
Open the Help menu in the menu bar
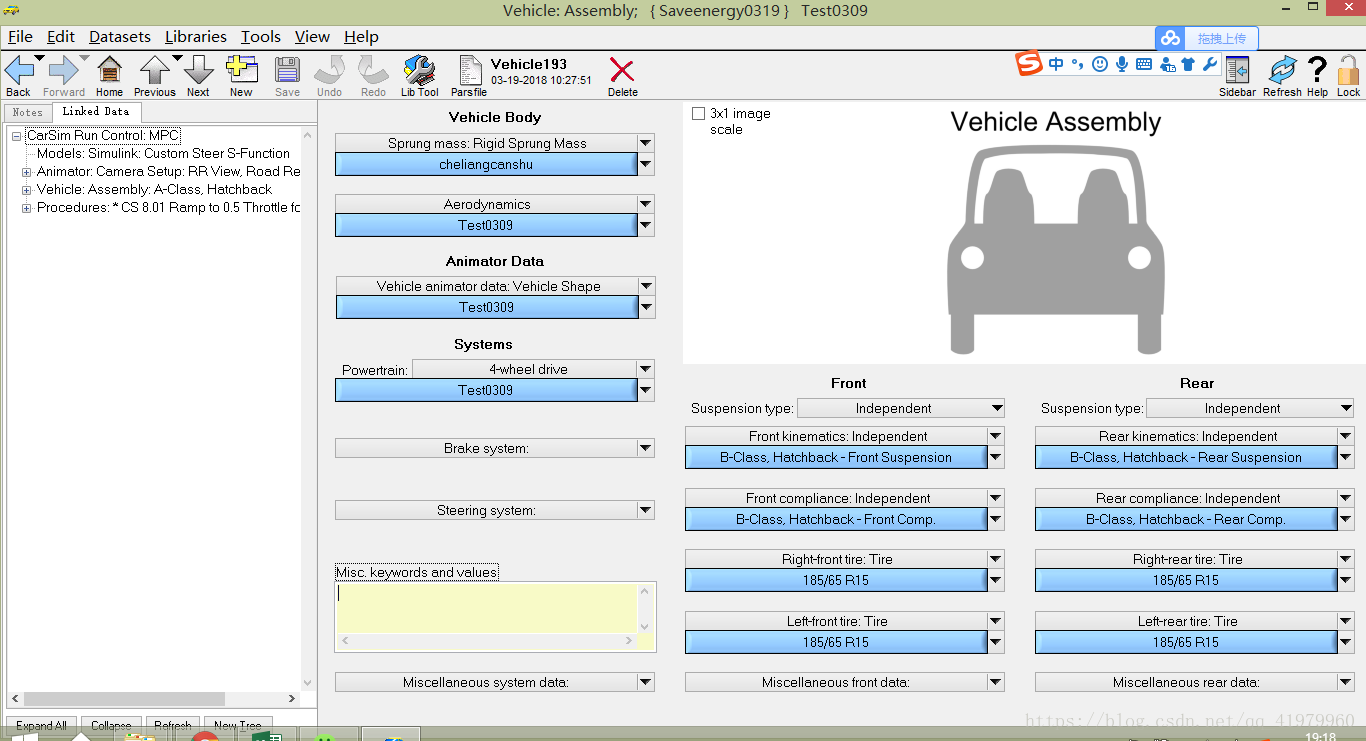361,37
